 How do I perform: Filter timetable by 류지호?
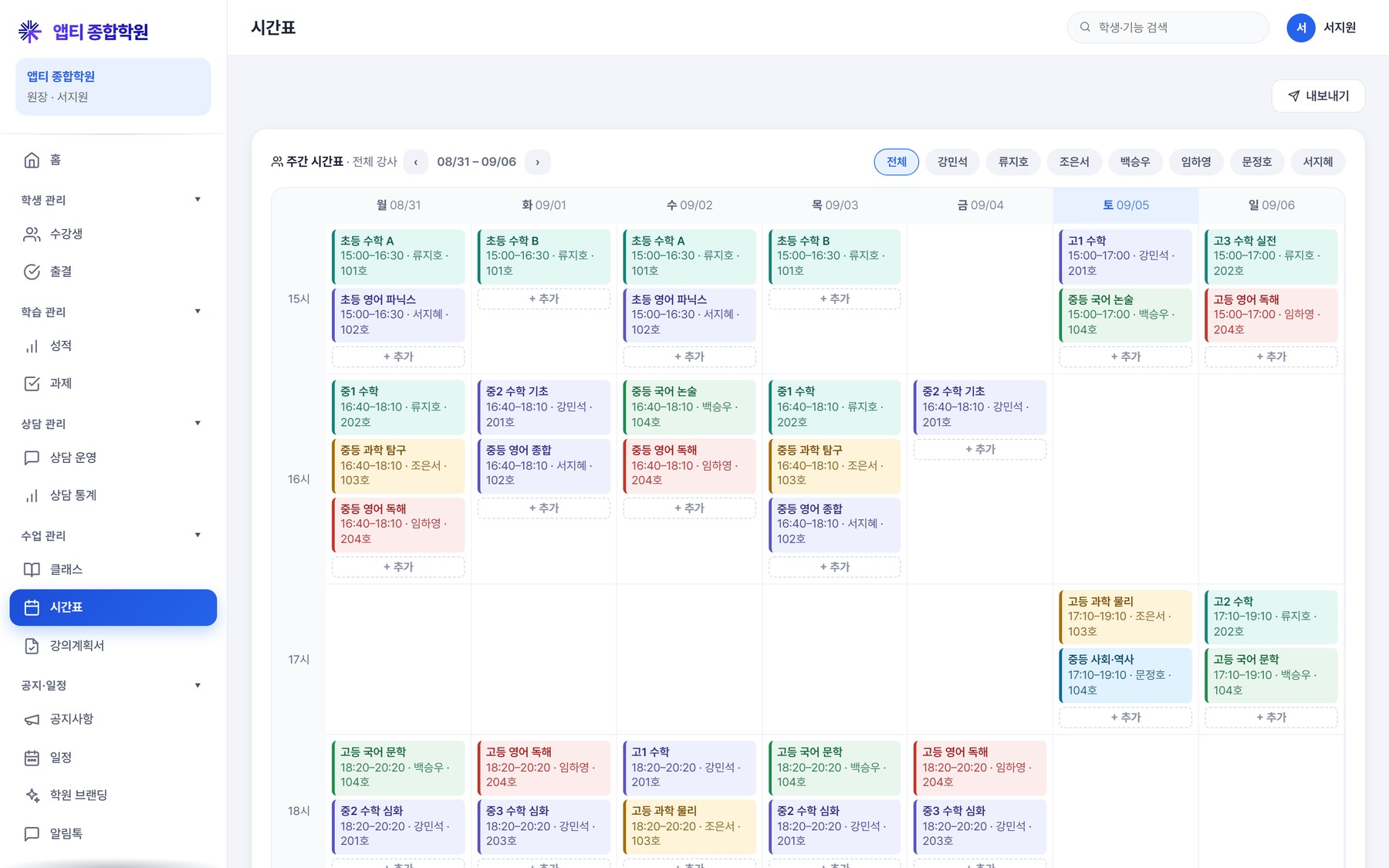(1013, 162)
